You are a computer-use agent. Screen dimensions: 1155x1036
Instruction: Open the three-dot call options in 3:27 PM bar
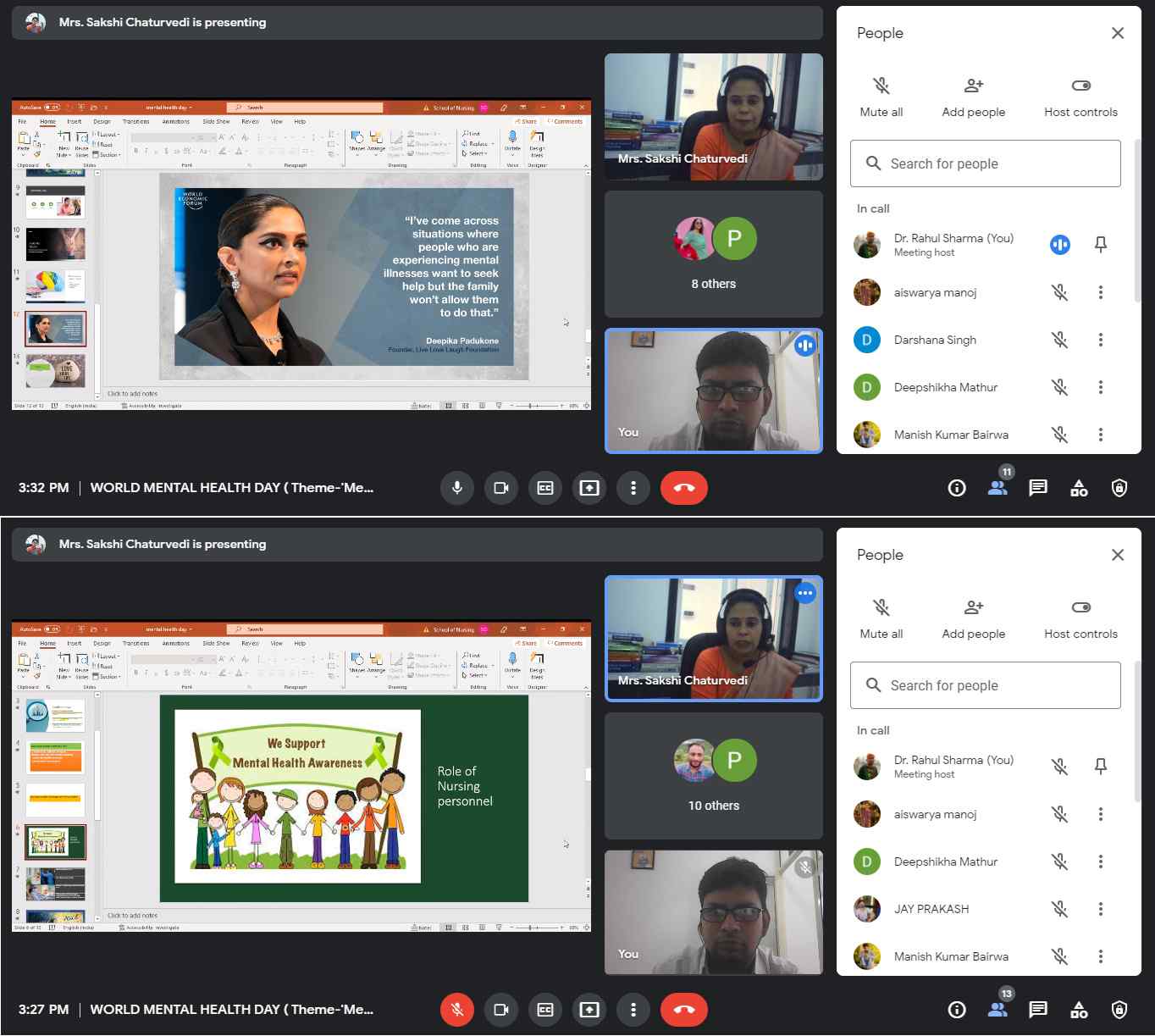pos(633,1010)
